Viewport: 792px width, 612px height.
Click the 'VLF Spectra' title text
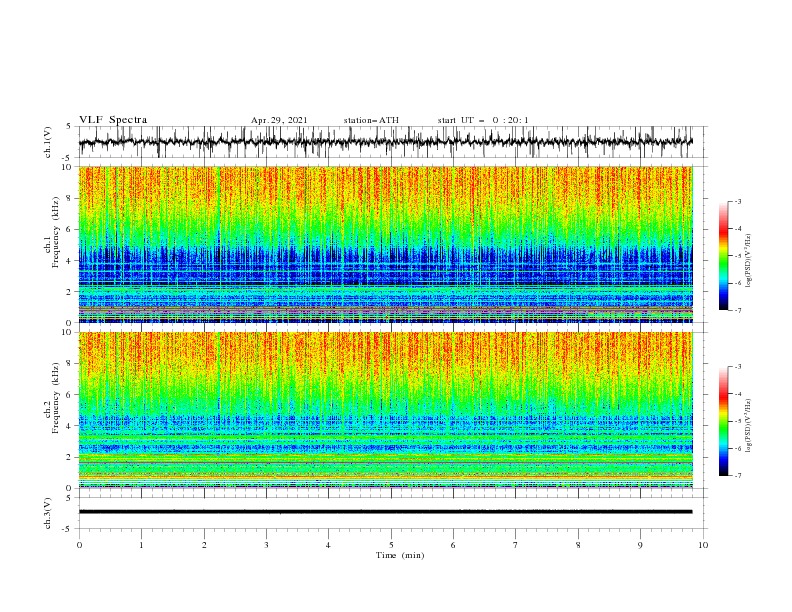113,120
